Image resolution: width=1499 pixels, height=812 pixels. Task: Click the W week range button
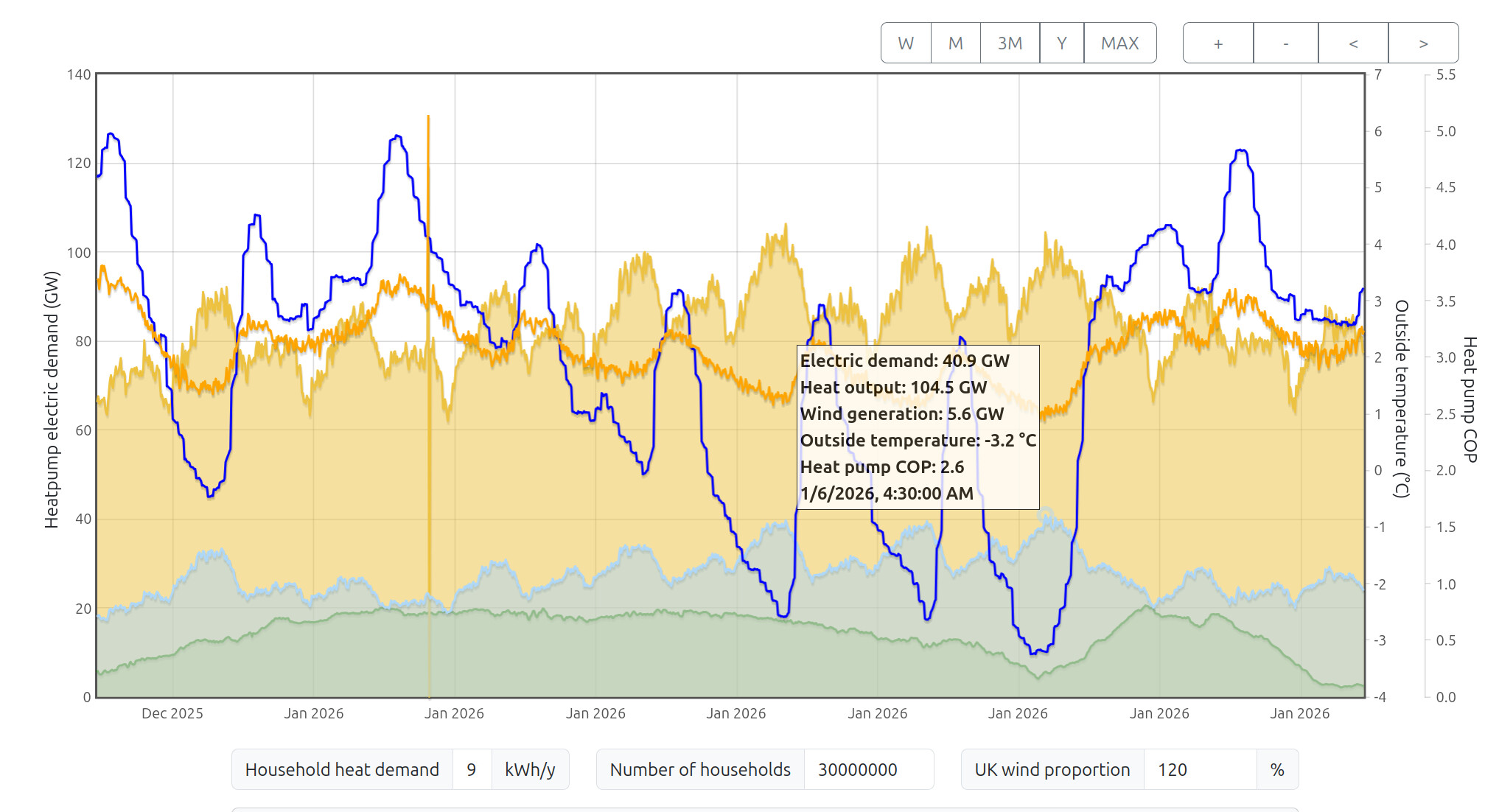pos(906,43)
